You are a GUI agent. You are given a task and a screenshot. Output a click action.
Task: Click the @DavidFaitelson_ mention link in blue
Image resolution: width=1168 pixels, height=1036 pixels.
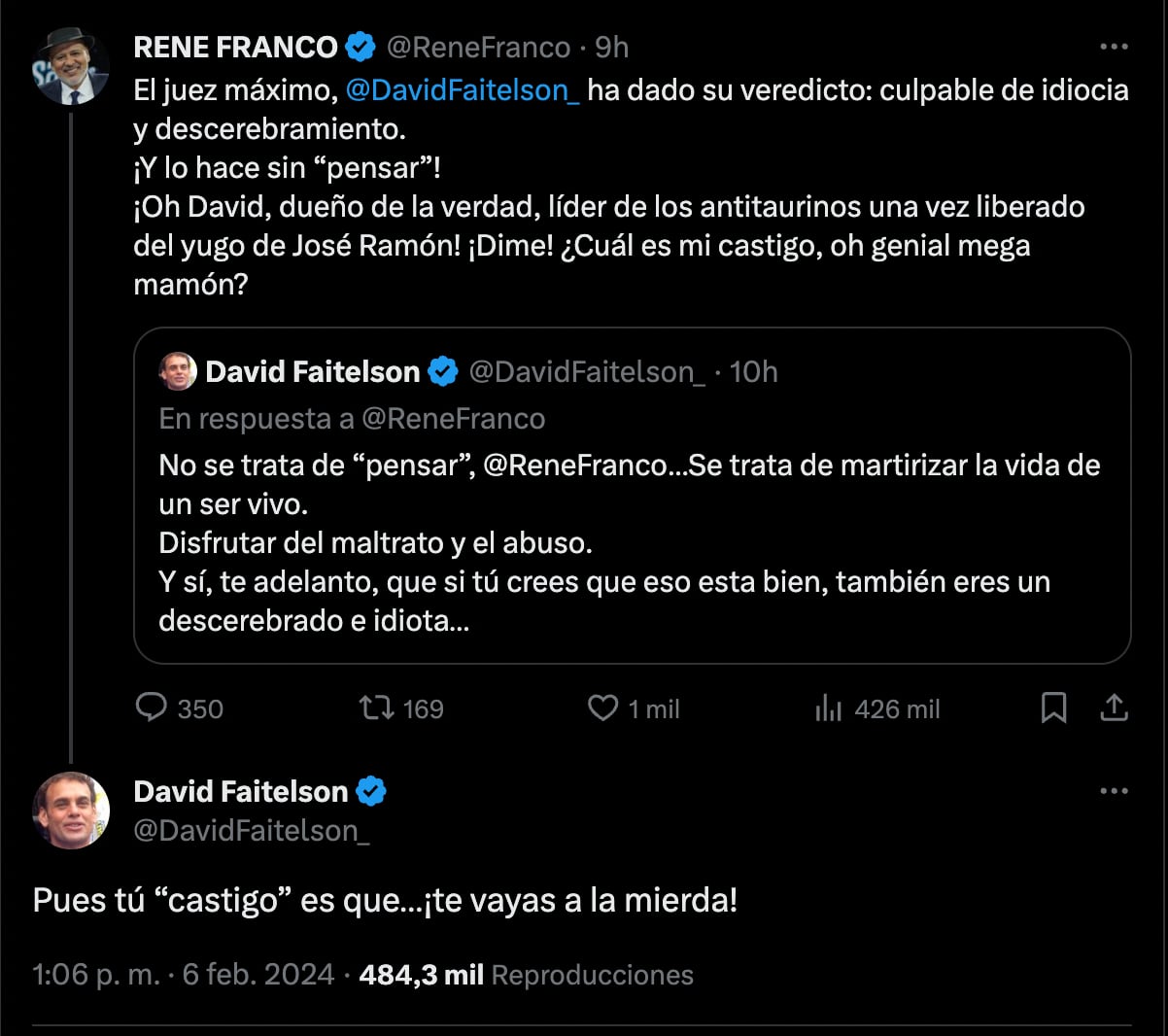click(463, 90)
